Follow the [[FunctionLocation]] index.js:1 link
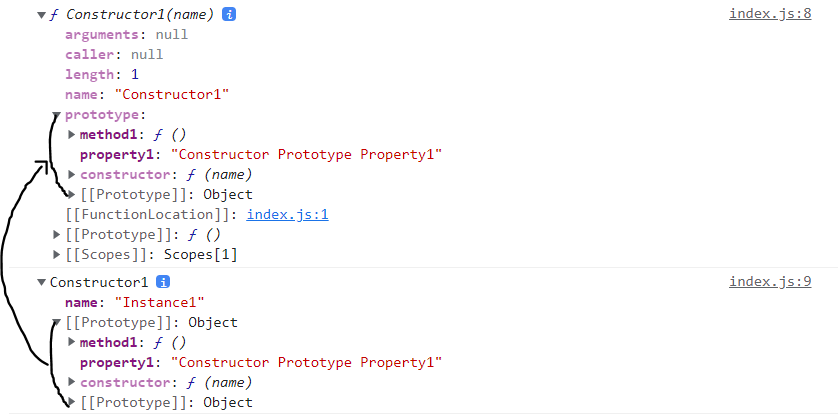The image size is (838, 416). click(x=288, y=215)
